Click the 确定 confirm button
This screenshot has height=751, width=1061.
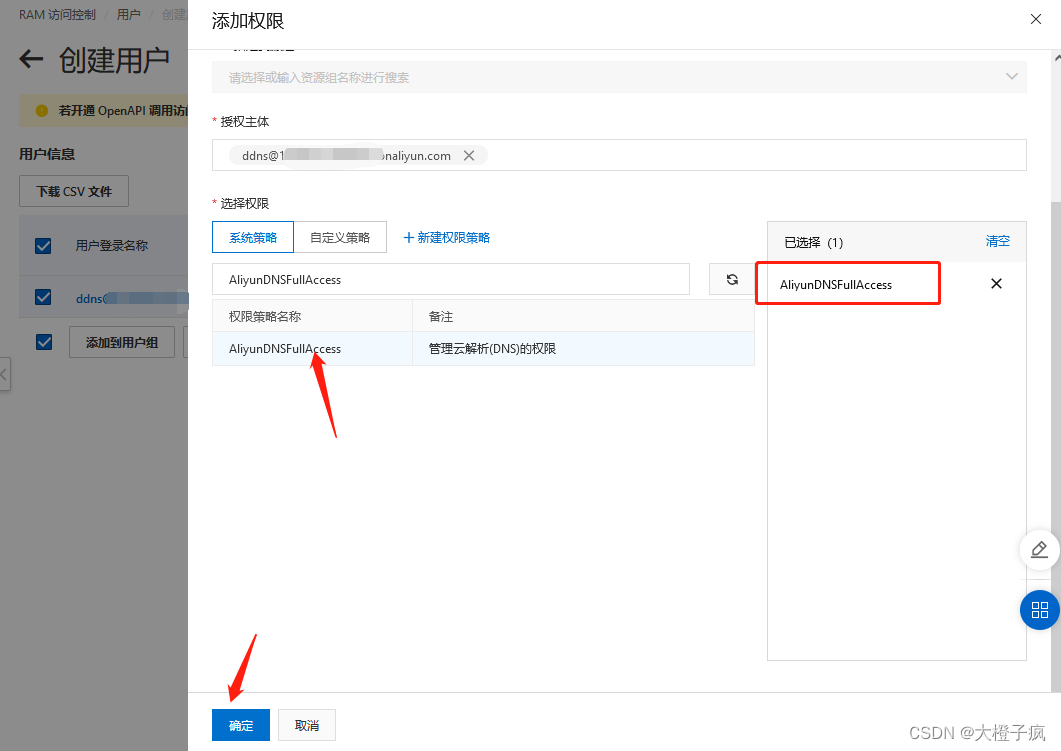[240, 725]
